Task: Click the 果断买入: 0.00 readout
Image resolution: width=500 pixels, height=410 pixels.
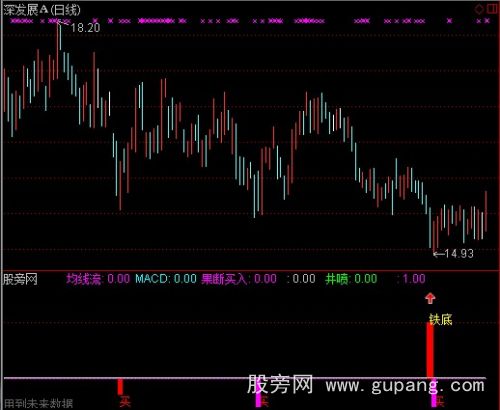Action: tap(239, 279)
